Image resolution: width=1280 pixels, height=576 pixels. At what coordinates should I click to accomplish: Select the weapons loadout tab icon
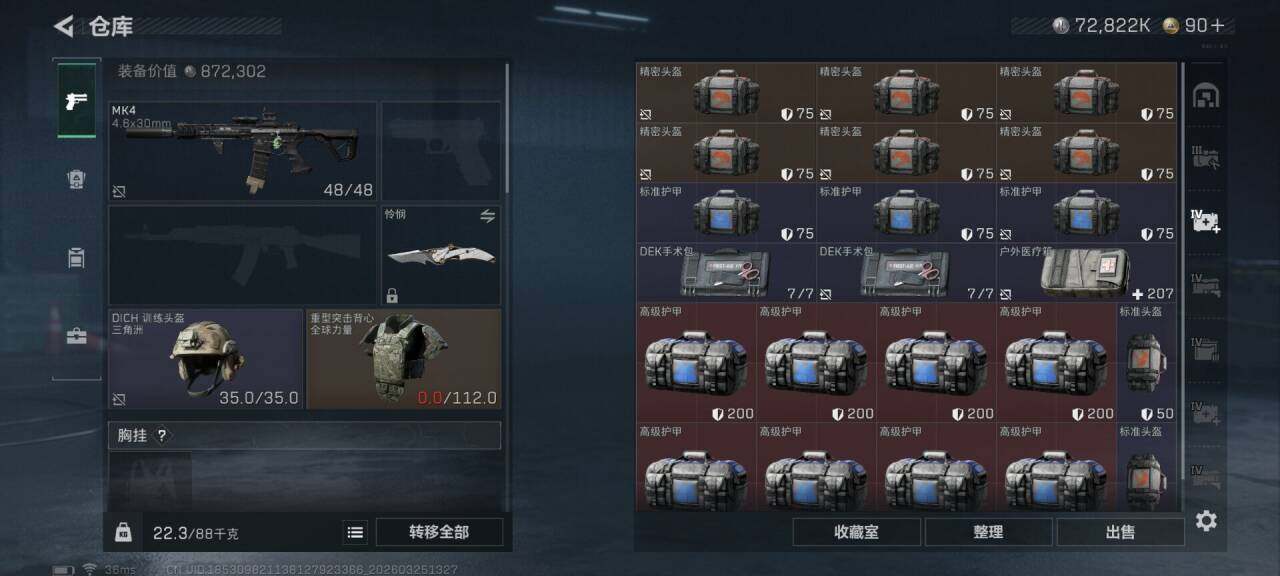click(77, 100)
